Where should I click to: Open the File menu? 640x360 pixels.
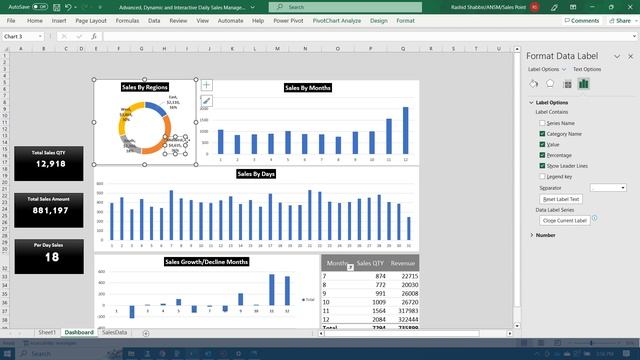(11, 20)
